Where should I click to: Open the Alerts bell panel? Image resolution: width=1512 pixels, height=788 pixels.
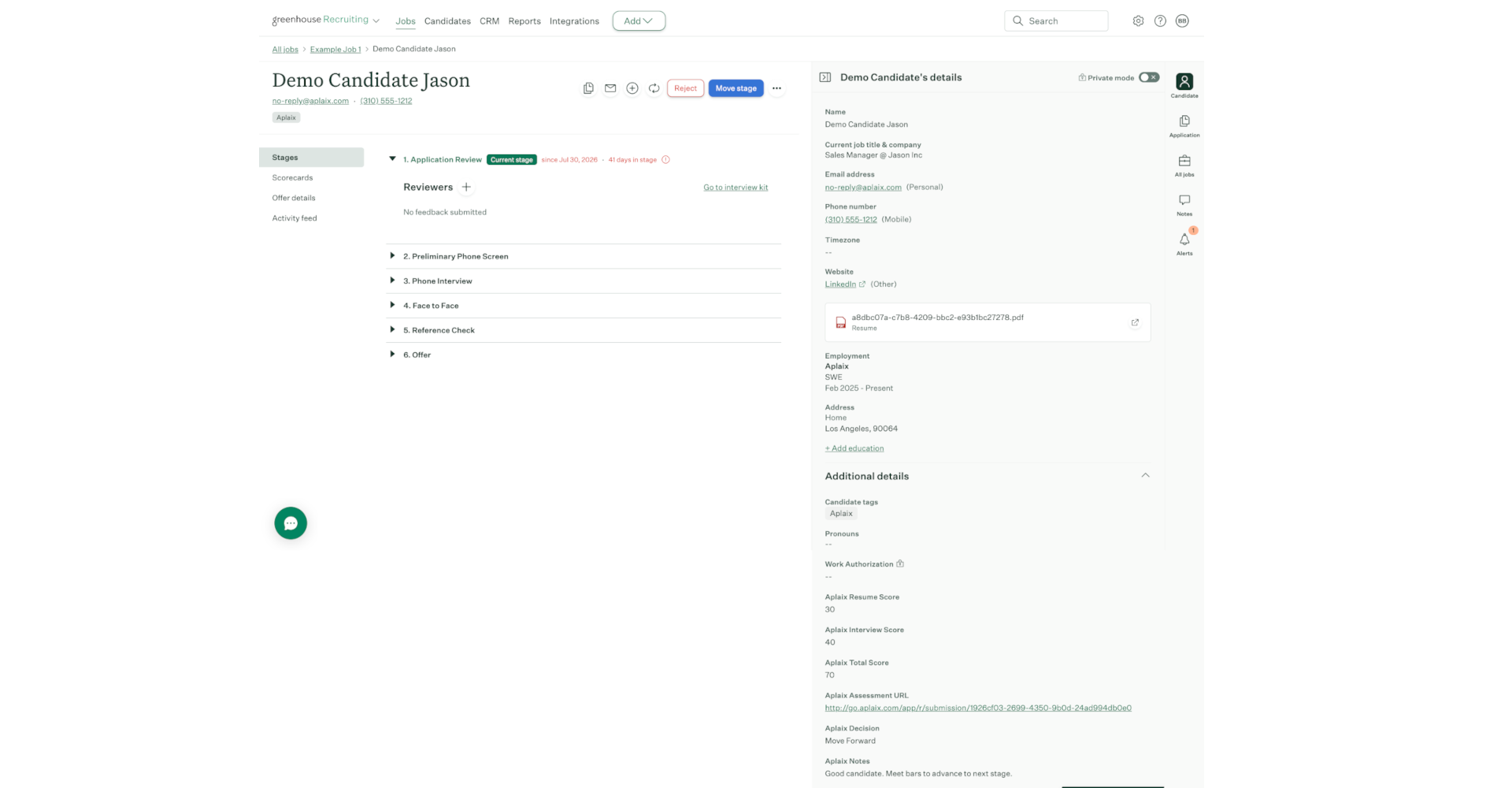click(x=1184, y=243)
